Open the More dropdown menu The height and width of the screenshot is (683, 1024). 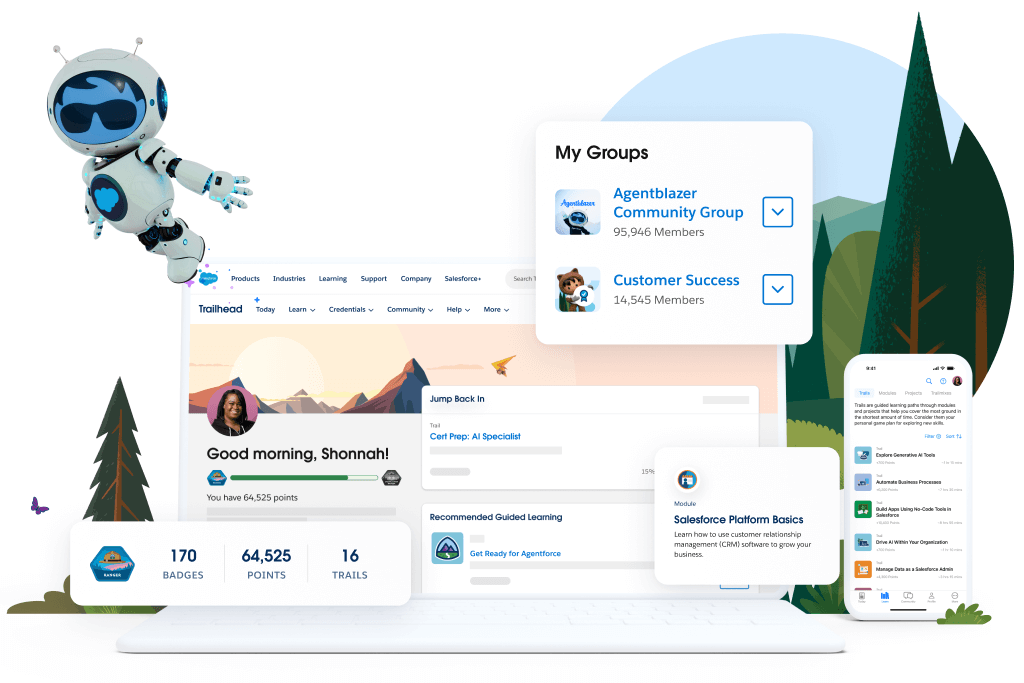pos(496,310)
